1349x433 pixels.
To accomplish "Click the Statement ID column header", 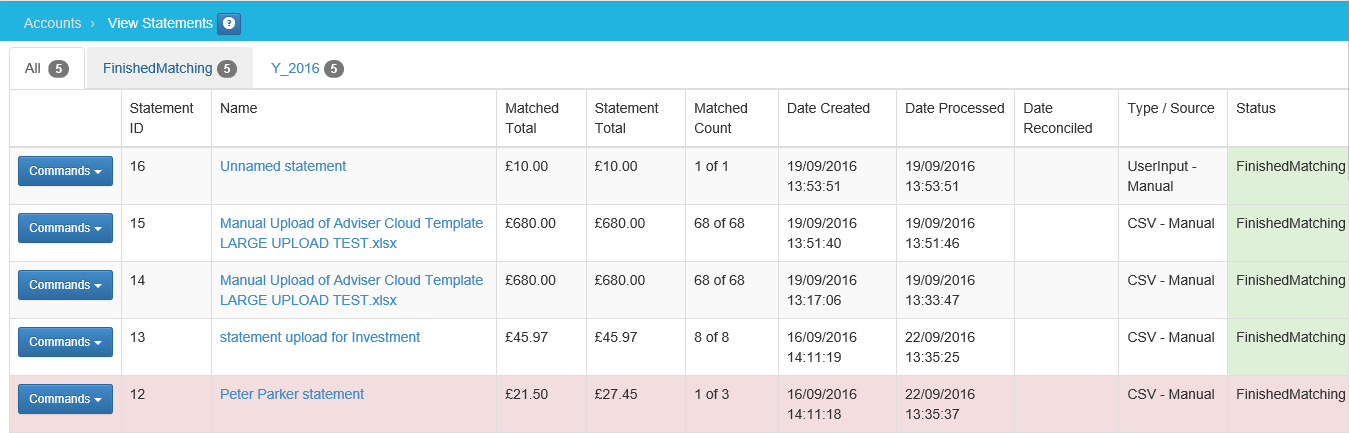I will [x=161, y=117].
